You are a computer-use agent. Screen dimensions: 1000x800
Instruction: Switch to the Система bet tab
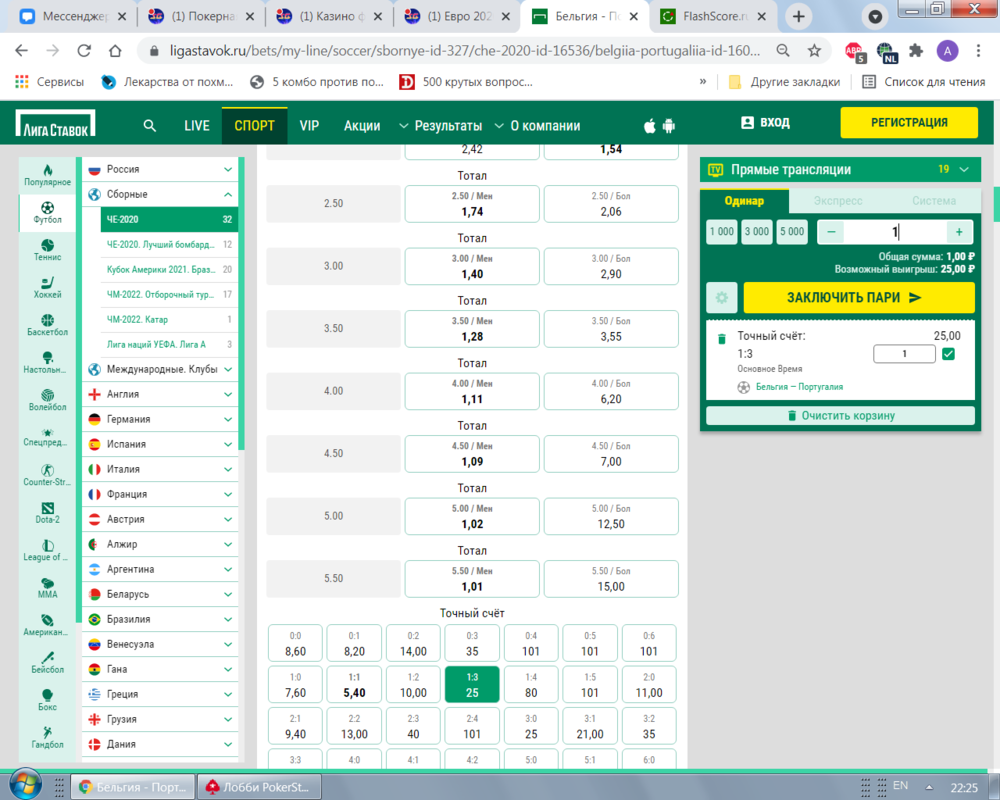tap(933, 201)
